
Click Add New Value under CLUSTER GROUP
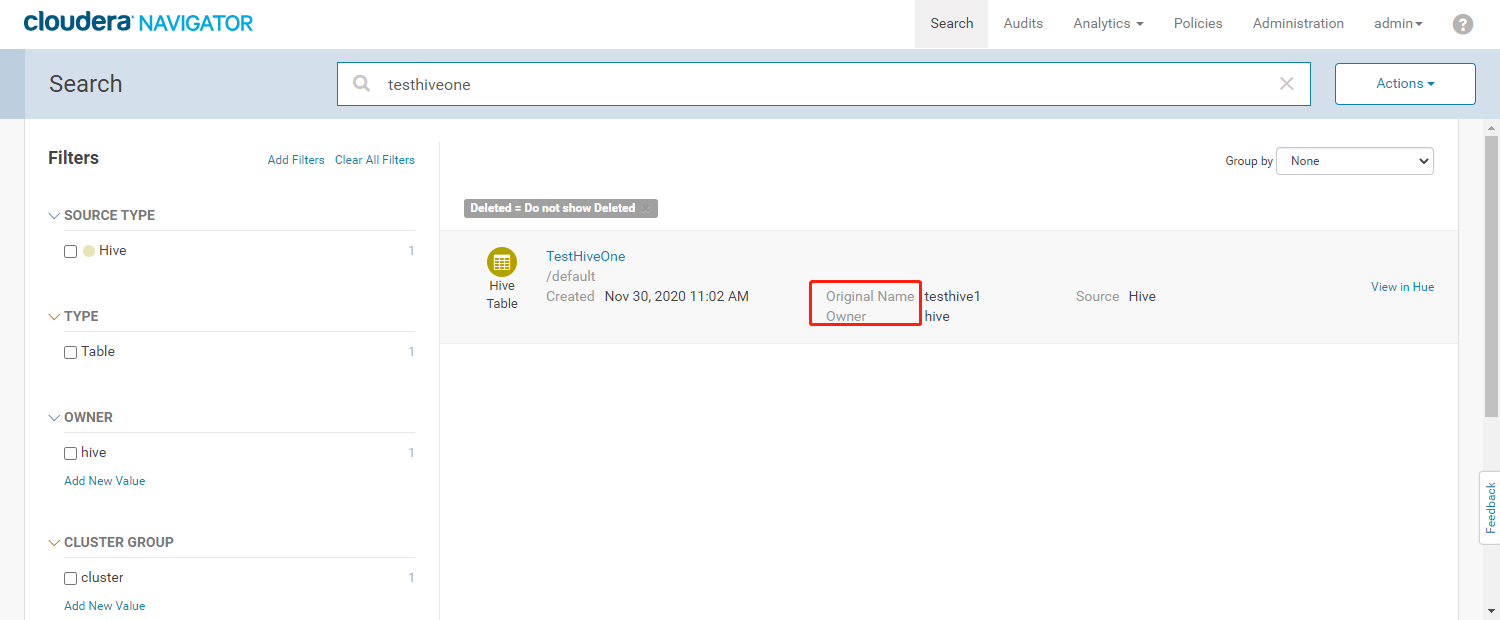pos(105,606)
